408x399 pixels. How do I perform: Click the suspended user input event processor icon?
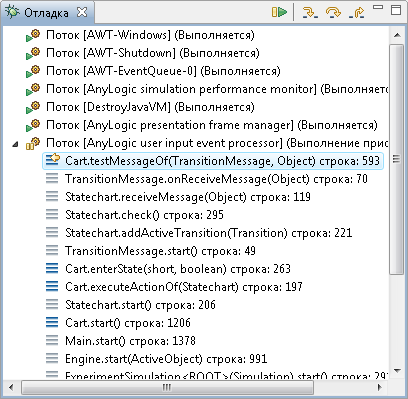(33, 143)
